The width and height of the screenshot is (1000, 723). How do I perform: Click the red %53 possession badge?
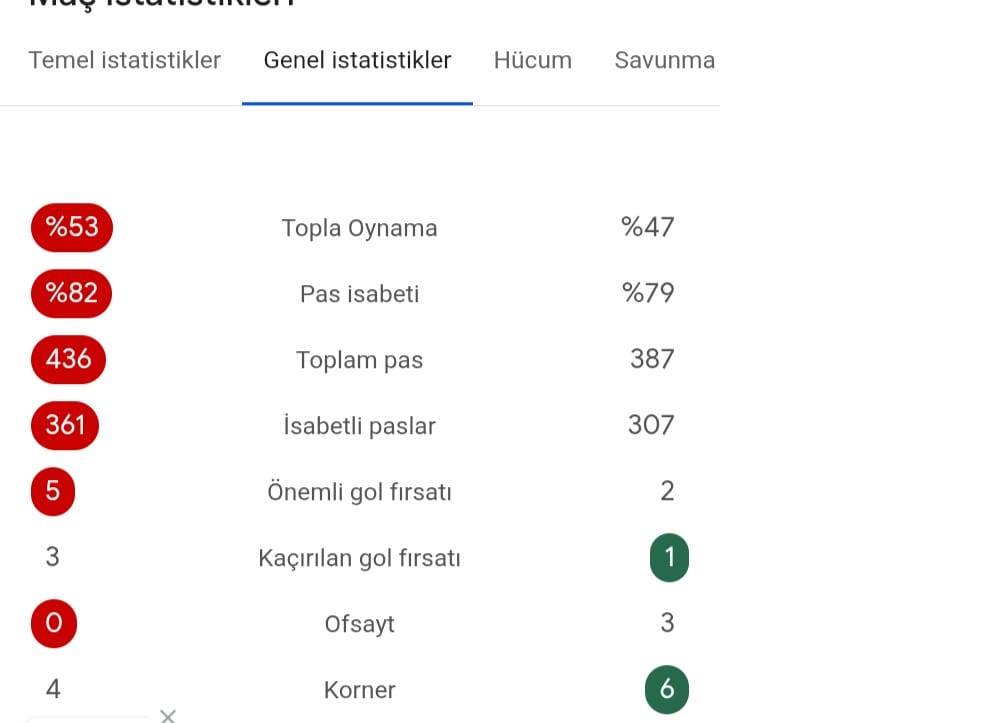(72, 226)
